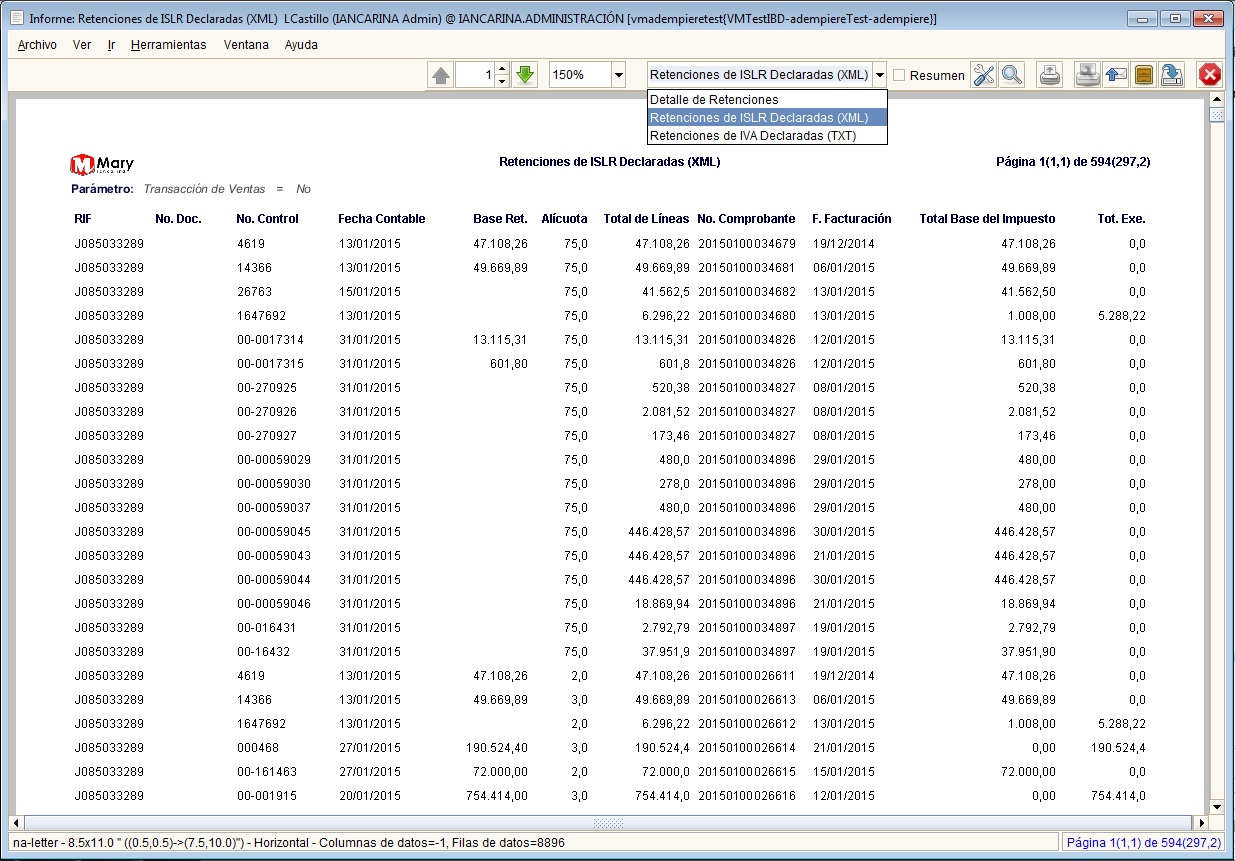
Task: Open the customize report tools icon
Action: click(x=984, y=75)
